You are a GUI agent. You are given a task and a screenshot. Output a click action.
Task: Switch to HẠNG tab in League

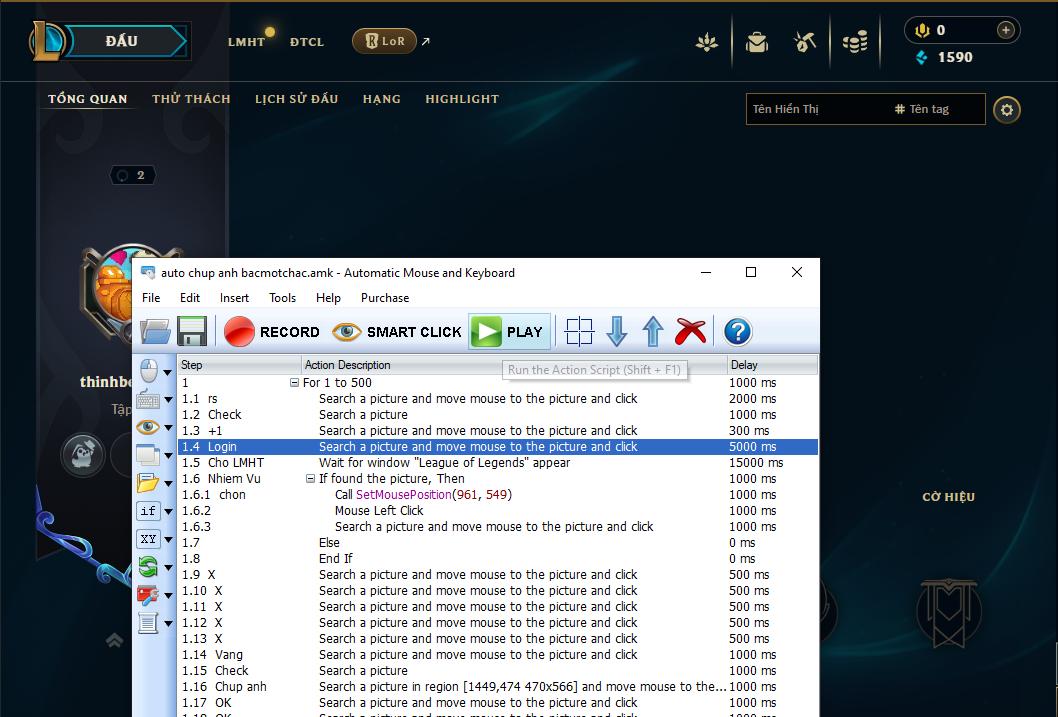pyautogui.click(x=381, y=99)
